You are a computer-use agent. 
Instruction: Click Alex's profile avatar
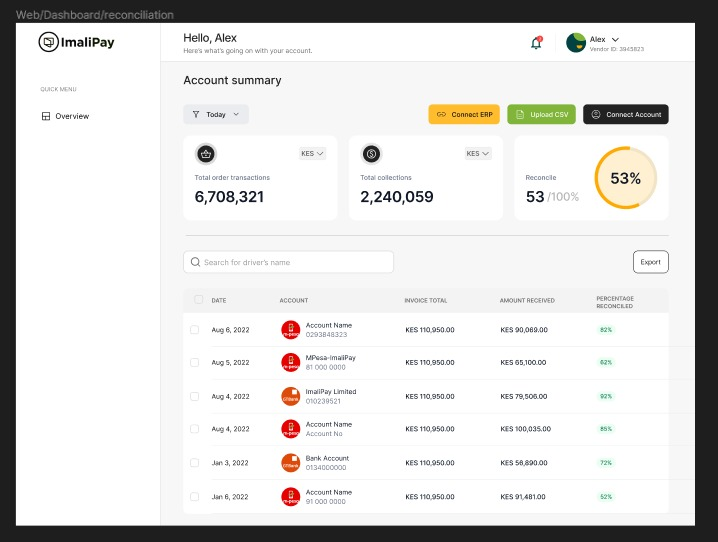tap(576, 43)
